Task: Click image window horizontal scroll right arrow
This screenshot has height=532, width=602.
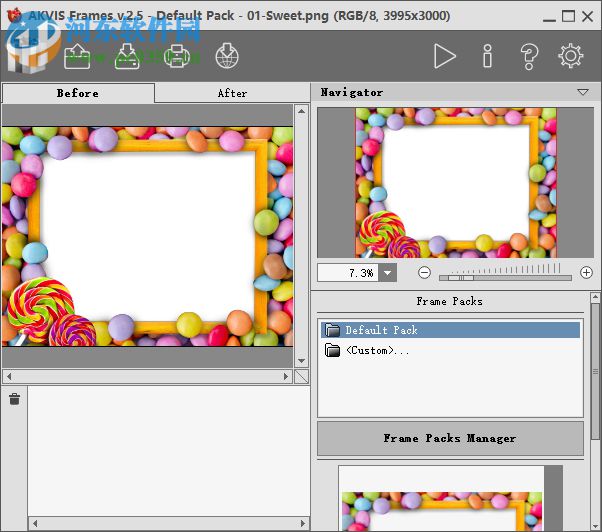Action: (x=286, y=377)
